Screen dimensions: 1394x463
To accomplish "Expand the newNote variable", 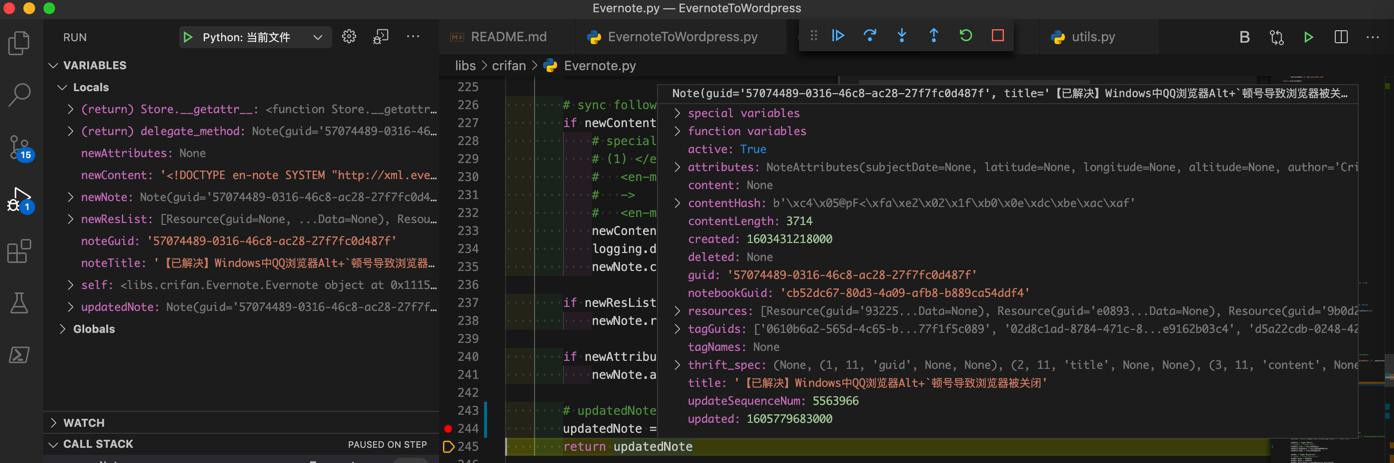I will coord(70,197).
